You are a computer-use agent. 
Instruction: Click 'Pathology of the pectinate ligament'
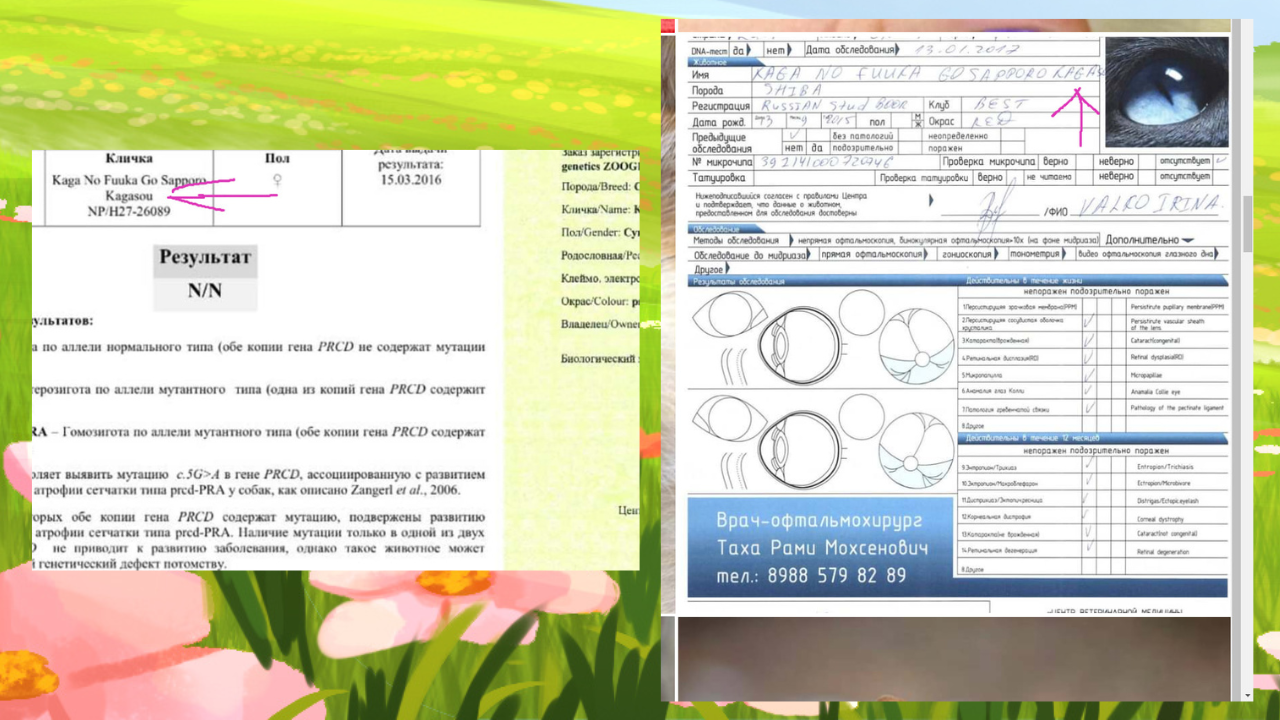1177,409
